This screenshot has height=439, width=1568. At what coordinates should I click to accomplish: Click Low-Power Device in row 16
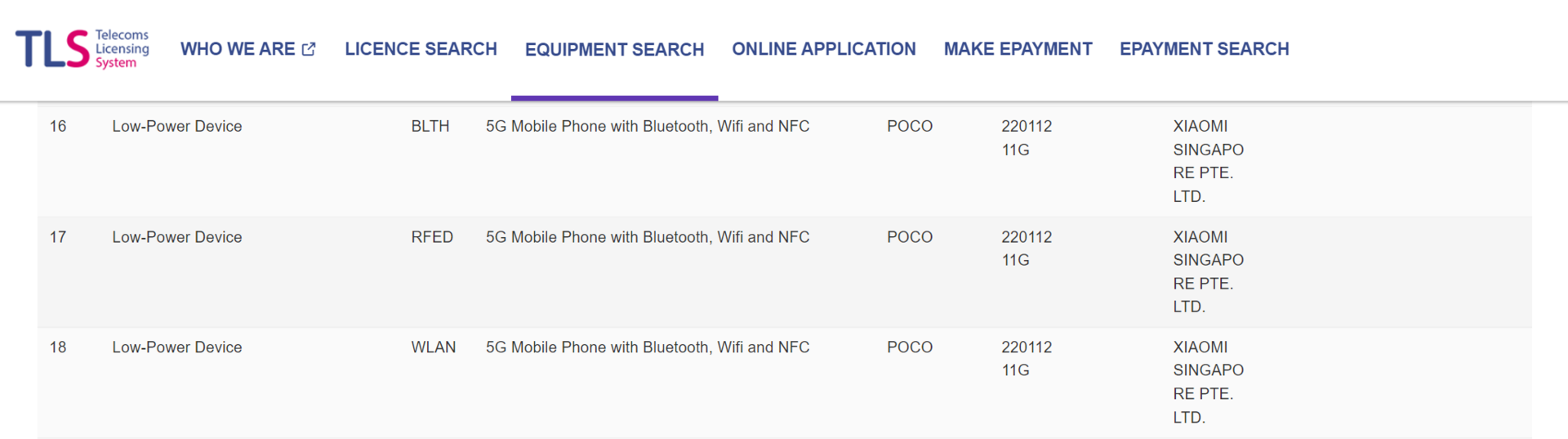(x=177, y=126)
